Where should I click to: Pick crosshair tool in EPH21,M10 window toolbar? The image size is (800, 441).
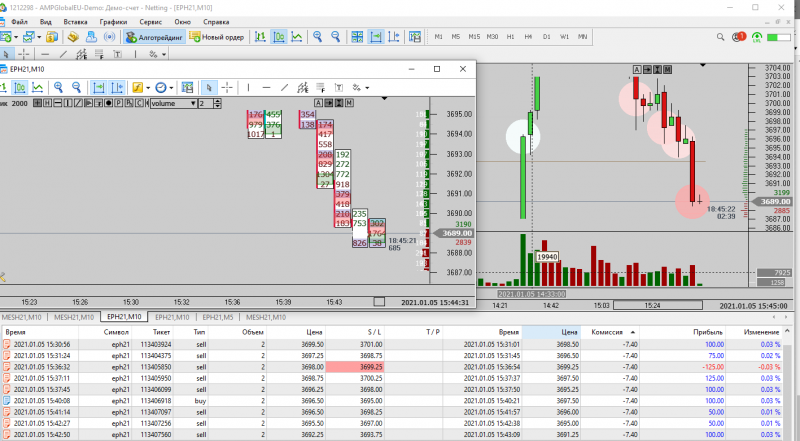coord(227,87)
